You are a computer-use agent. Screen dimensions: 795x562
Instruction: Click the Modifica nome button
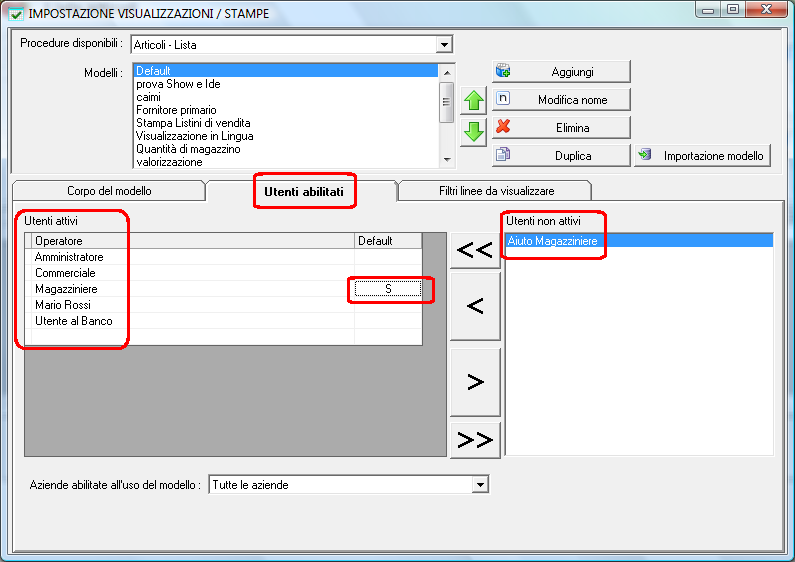click(561, 99)
